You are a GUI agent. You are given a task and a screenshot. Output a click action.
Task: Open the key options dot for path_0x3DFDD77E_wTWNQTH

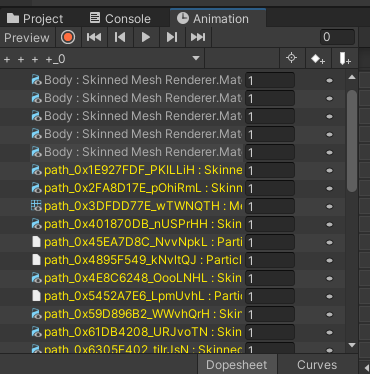[x=329, y=207]
